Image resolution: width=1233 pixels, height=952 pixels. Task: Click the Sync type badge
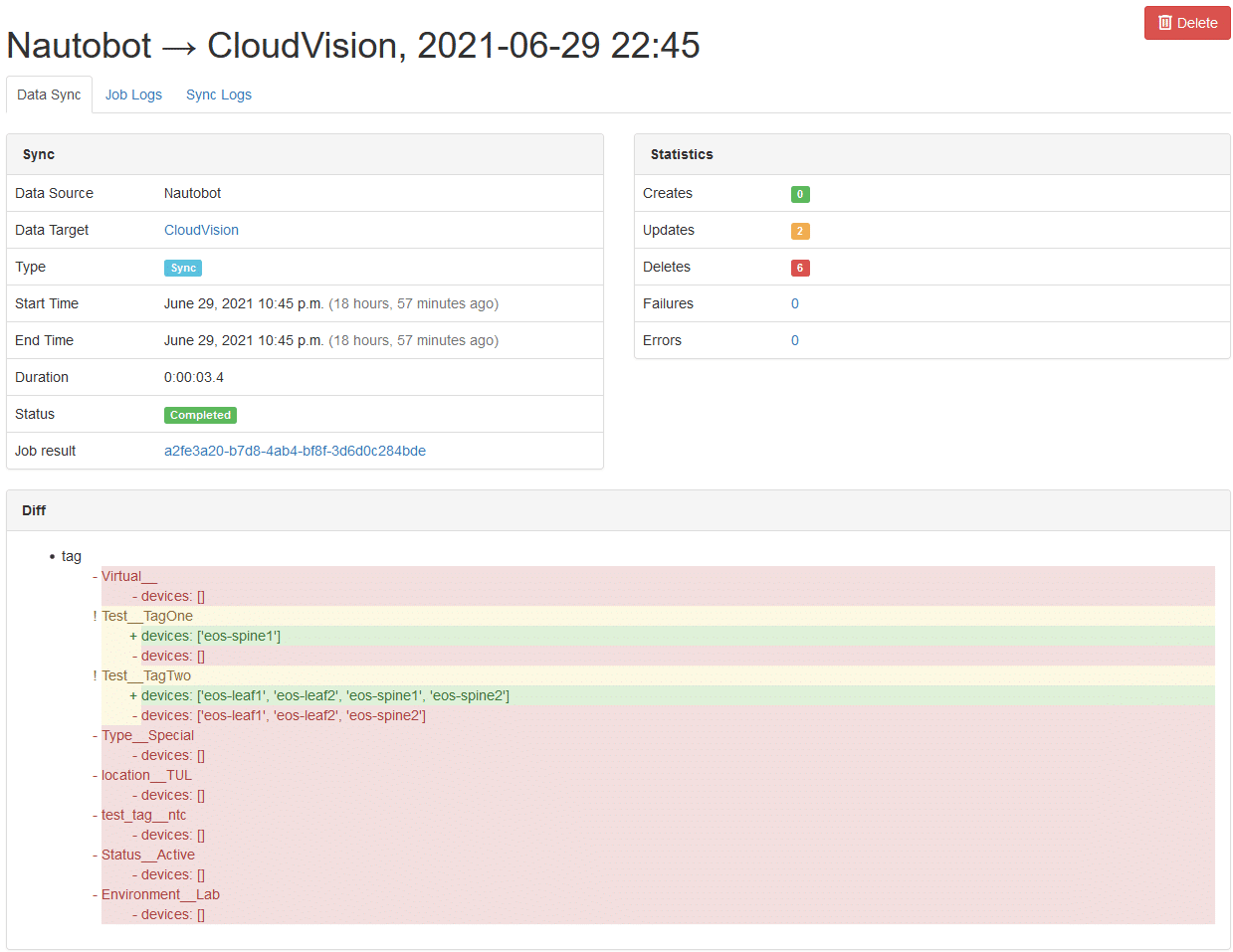(183, 268)
